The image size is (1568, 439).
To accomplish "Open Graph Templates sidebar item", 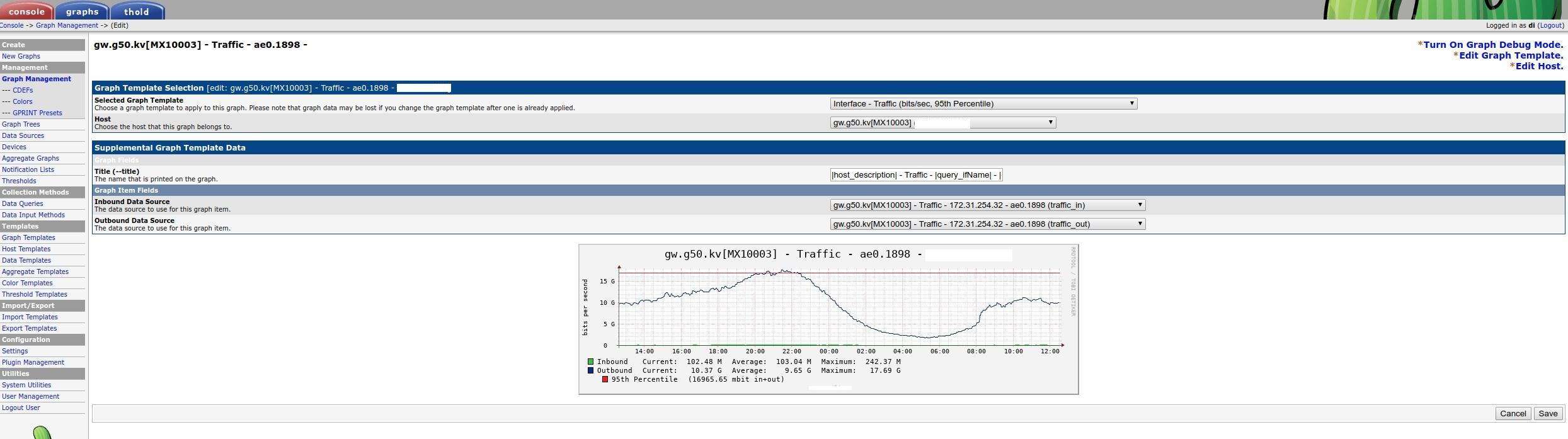I will [x=28, y=237].
